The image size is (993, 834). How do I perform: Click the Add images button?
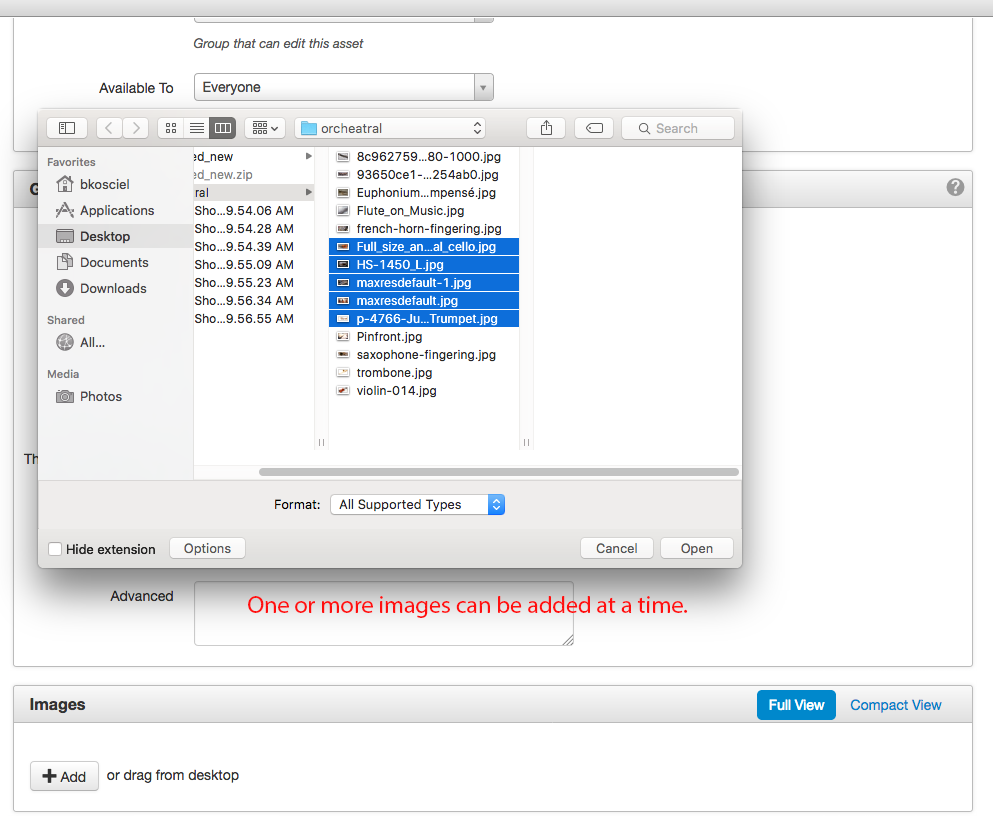[64, 776]
